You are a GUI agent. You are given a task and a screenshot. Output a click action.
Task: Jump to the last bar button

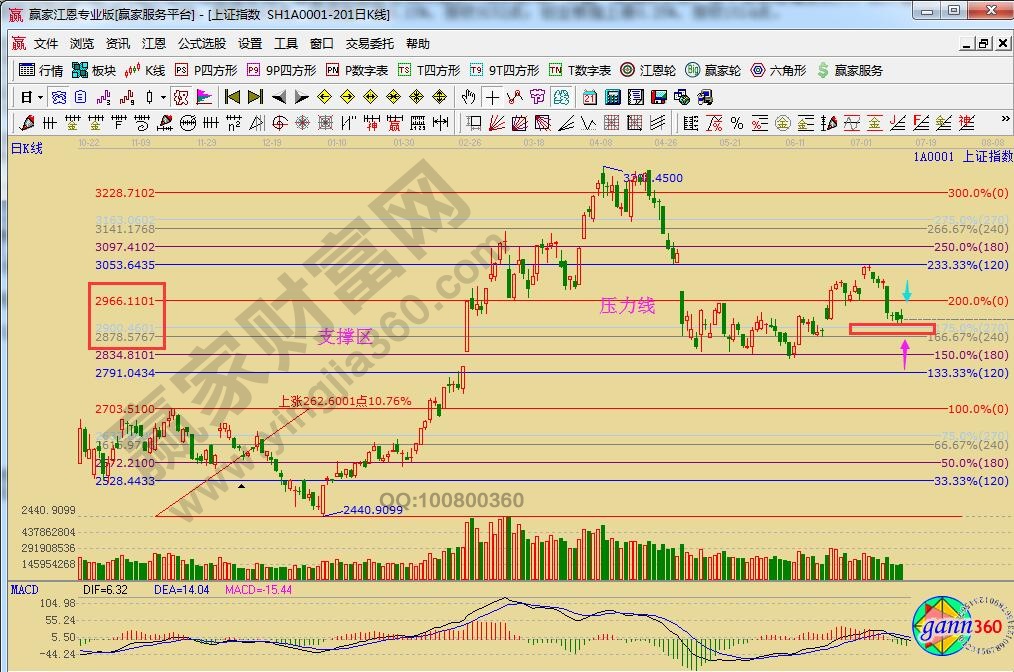(x=255, y=97)
